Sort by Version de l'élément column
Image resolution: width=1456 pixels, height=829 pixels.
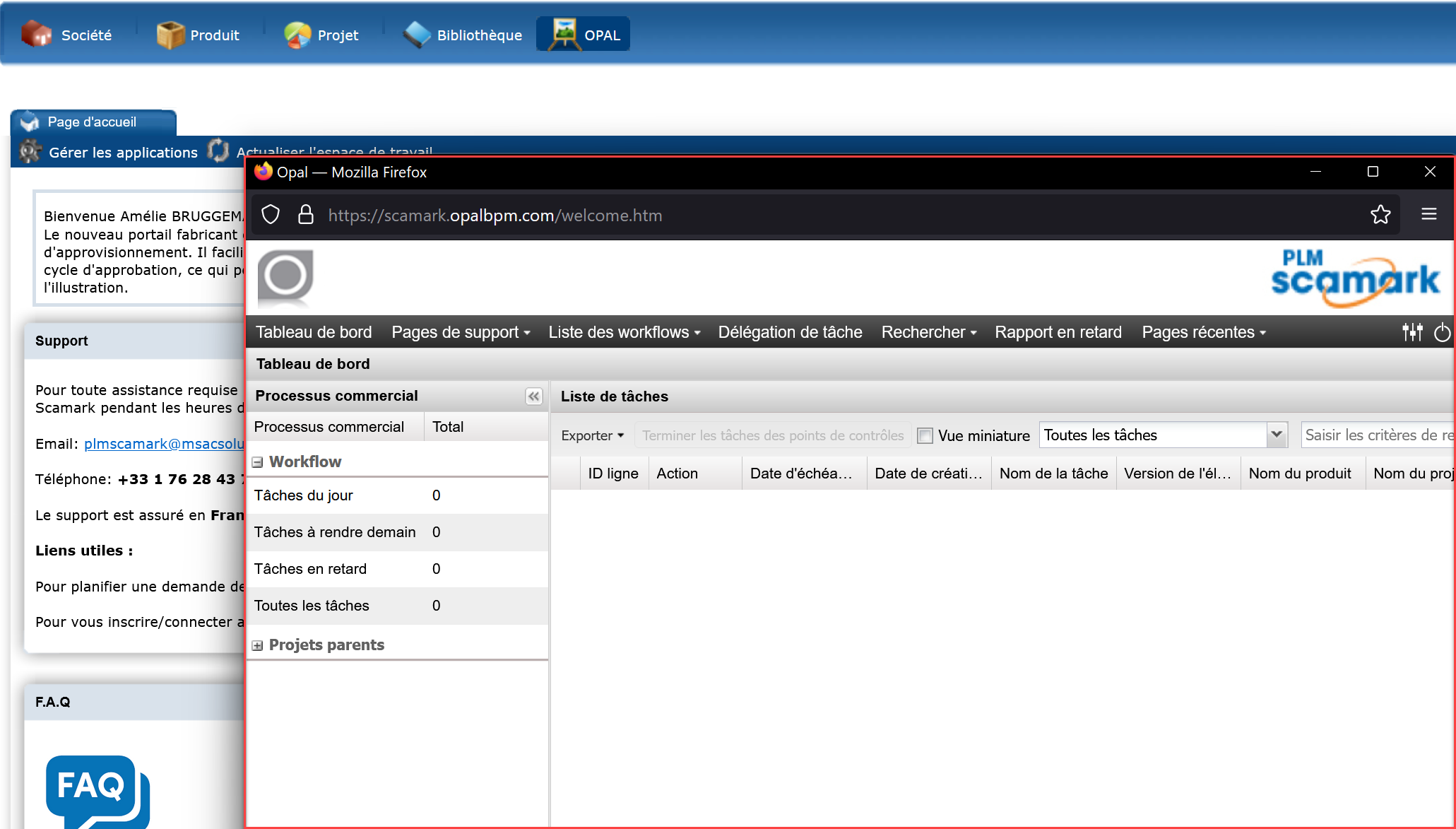coord(1178,474)
